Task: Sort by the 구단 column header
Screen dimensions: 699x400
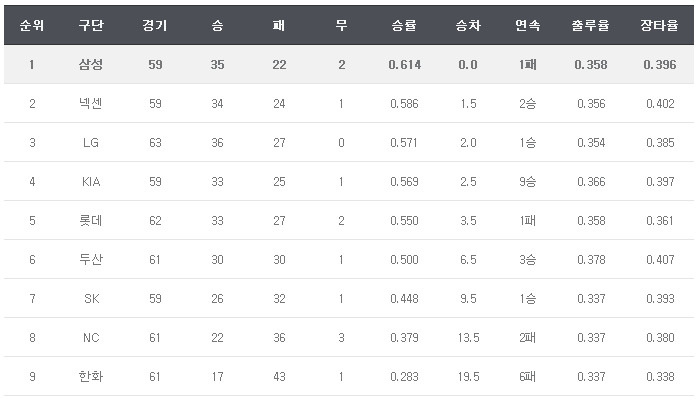Action: click(x=91, y=25)
